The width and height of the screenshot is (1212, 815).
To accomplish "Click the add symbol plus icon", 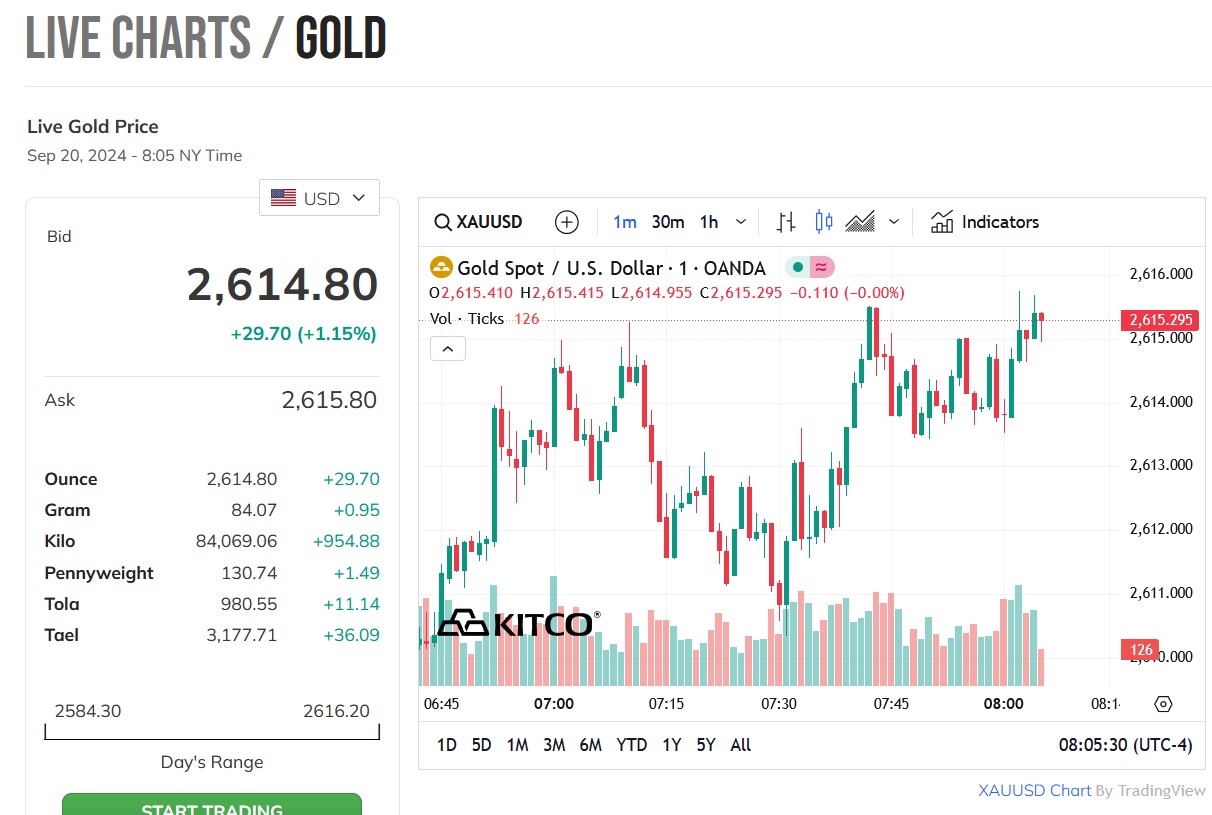I will (x=567, y=222).
